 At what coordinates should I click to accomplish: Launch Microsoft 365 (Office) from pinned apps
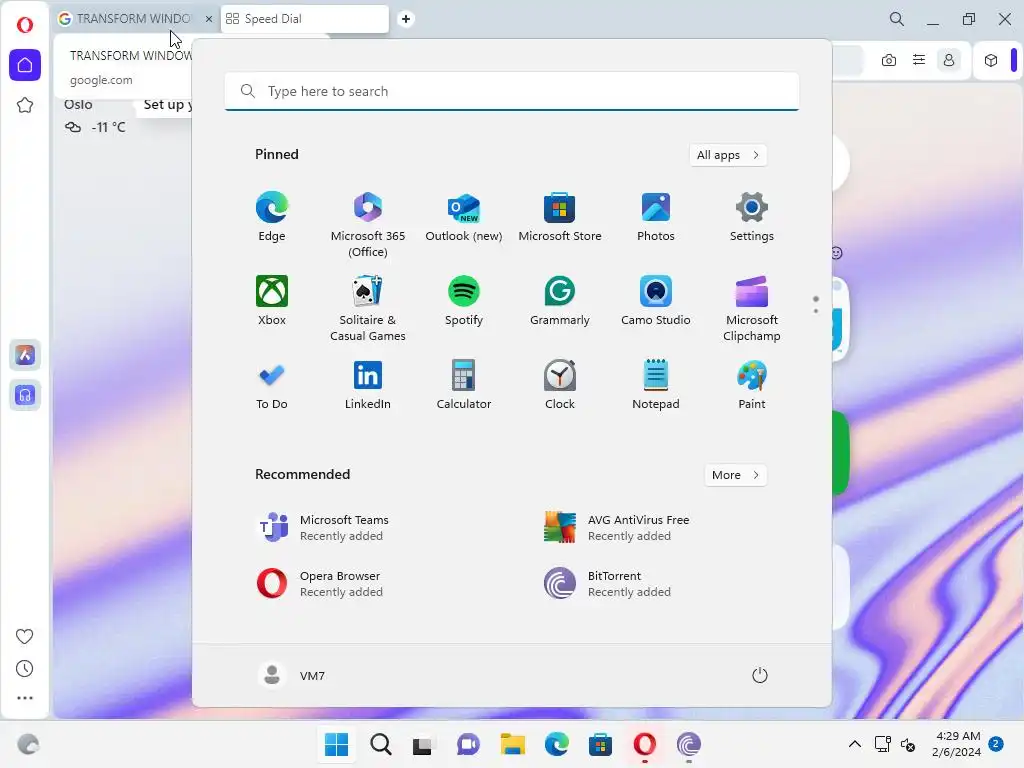(x=368, y=224)
